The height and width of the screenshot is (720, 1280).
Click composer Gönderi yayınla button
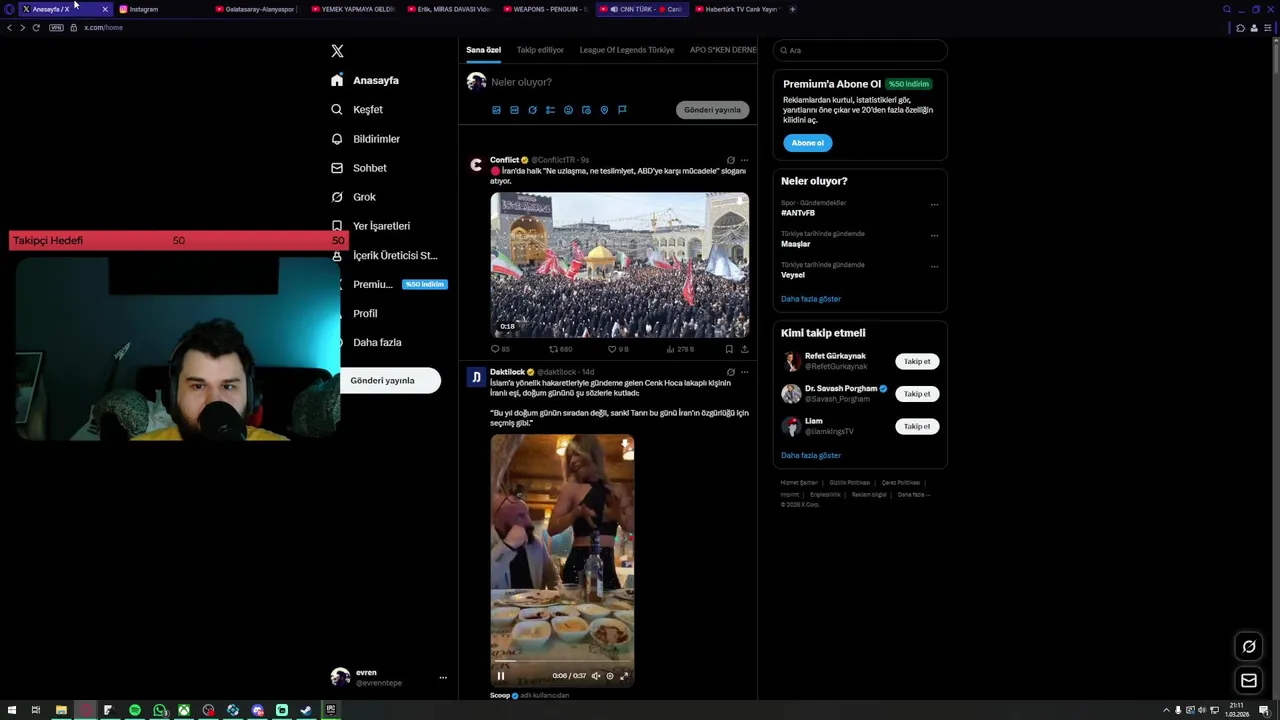pyautogui.click(x=712, y=110)
